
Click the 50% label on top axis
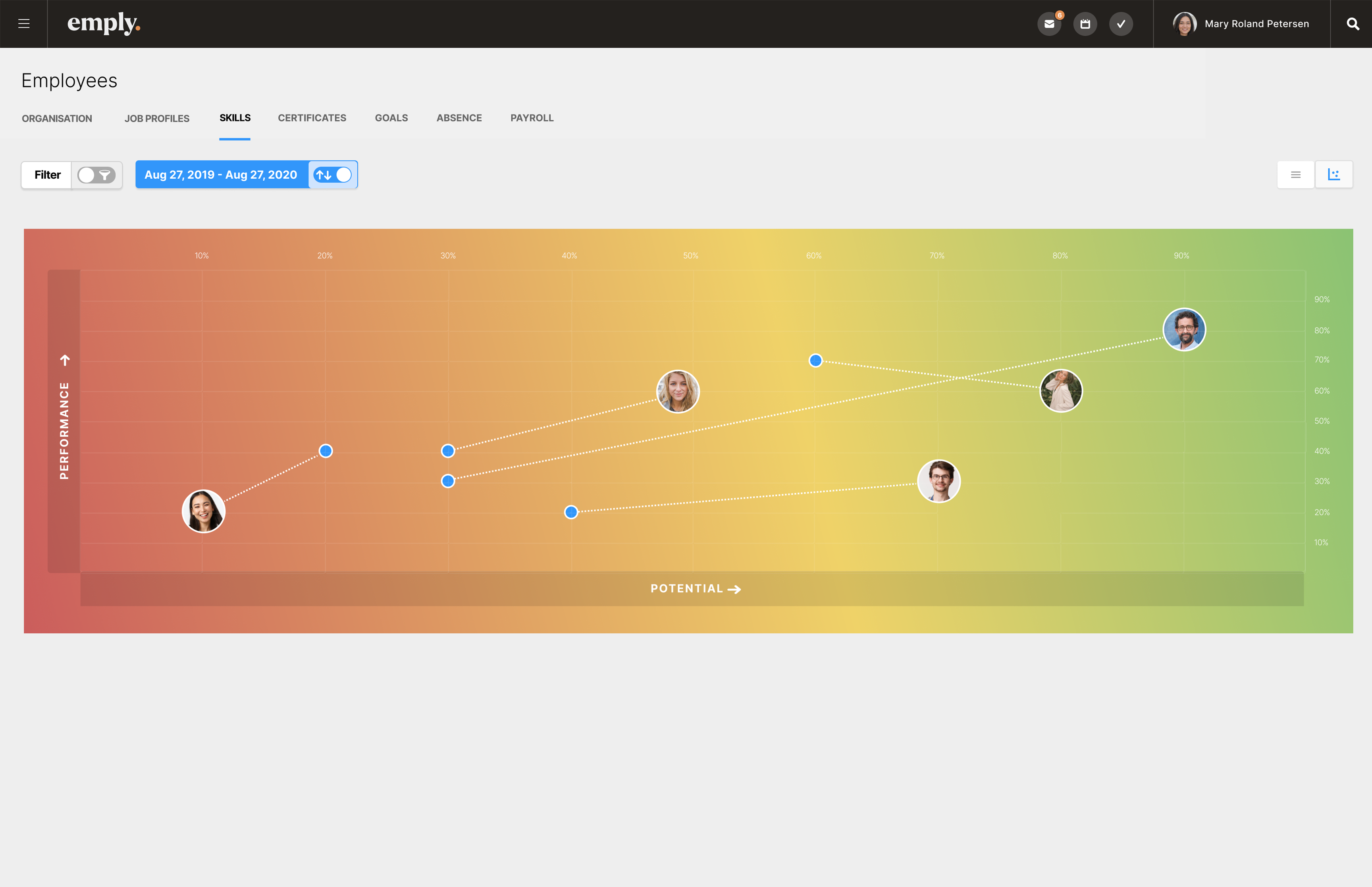click(691, 256)
